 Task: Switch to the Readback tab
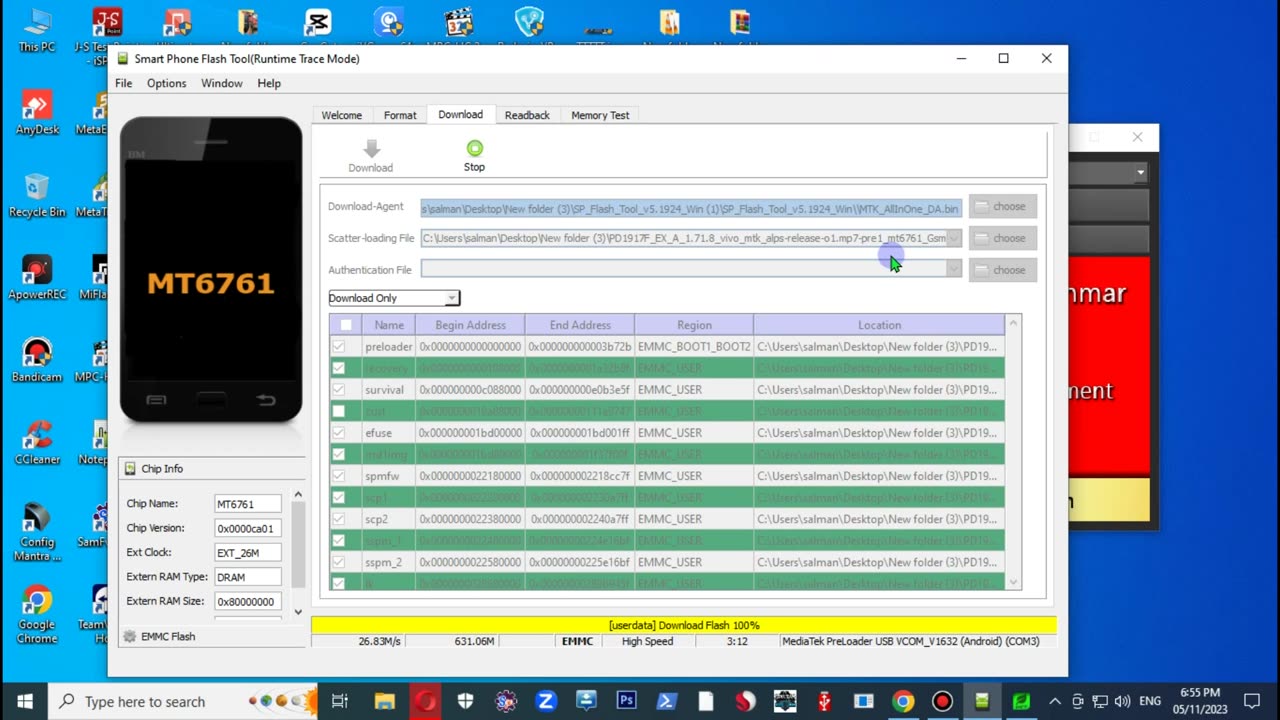pyautogui.click(x=527, y=115)
